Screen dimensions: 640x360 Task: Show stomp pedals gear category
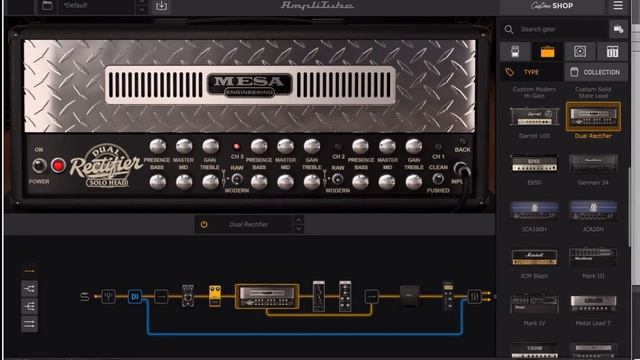(515, 51)
